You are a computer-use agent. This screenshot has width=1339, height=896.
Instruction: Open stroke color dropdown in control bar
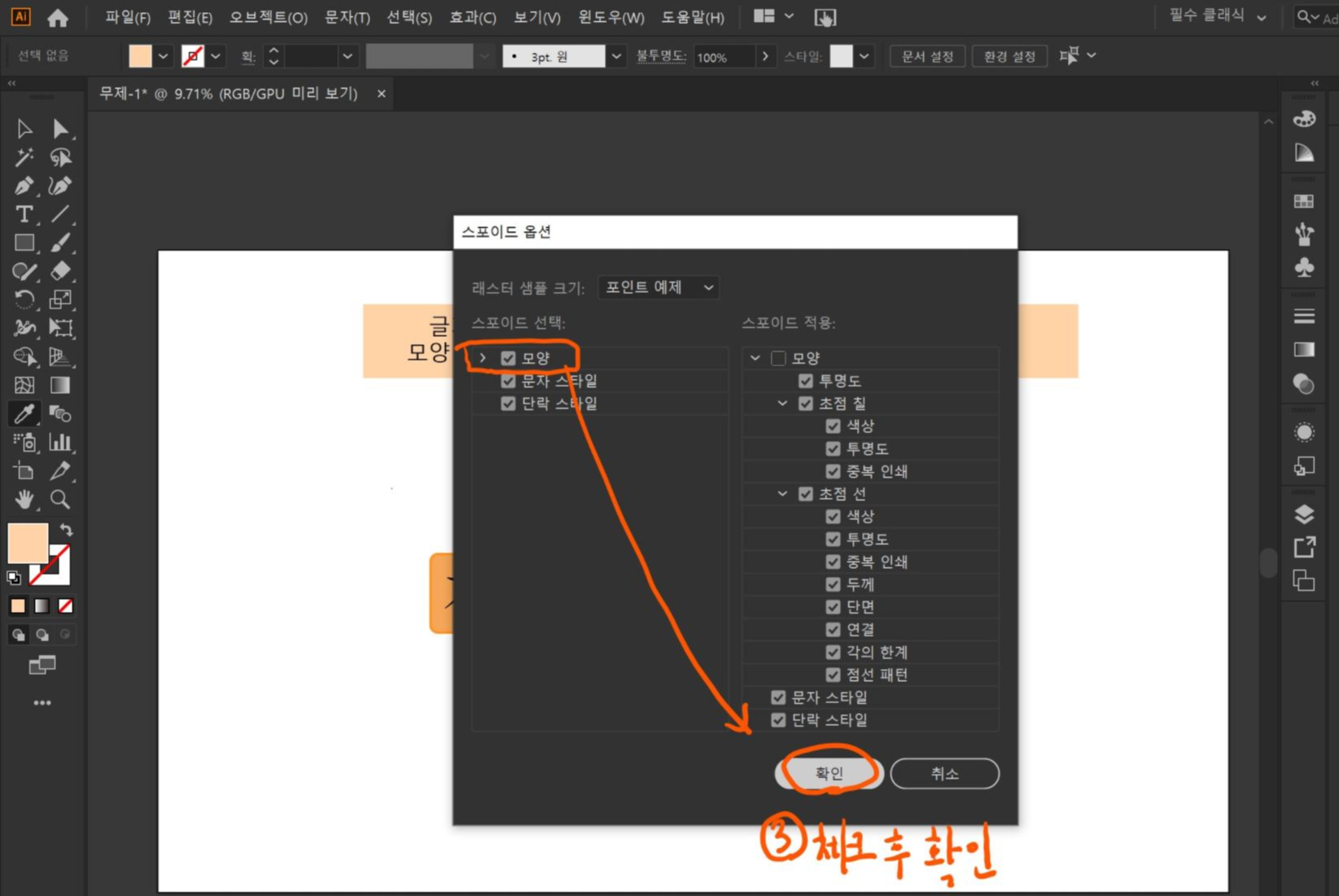pyautogui.click(x=215, y=56)
